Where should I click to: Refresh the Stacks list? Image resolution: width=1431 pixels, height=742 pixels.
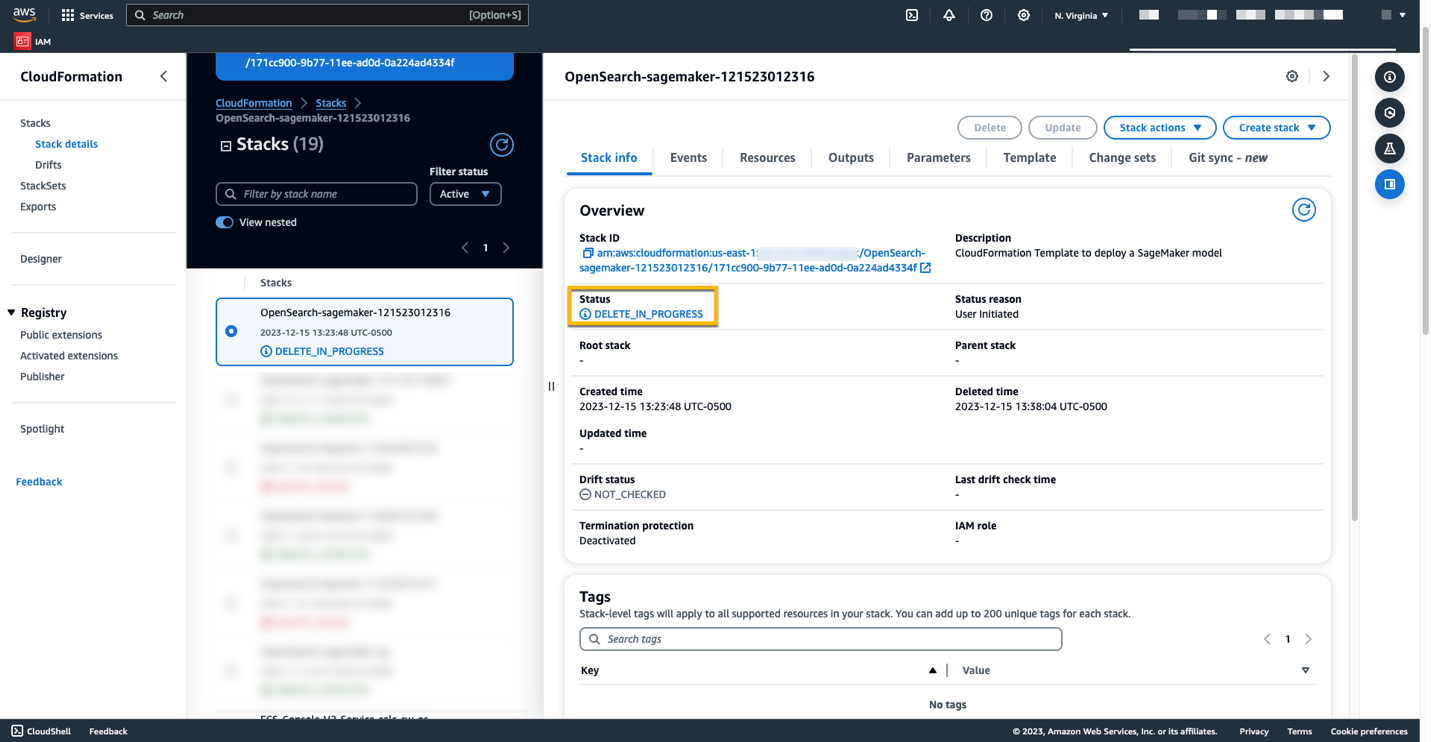click(502, 144)
